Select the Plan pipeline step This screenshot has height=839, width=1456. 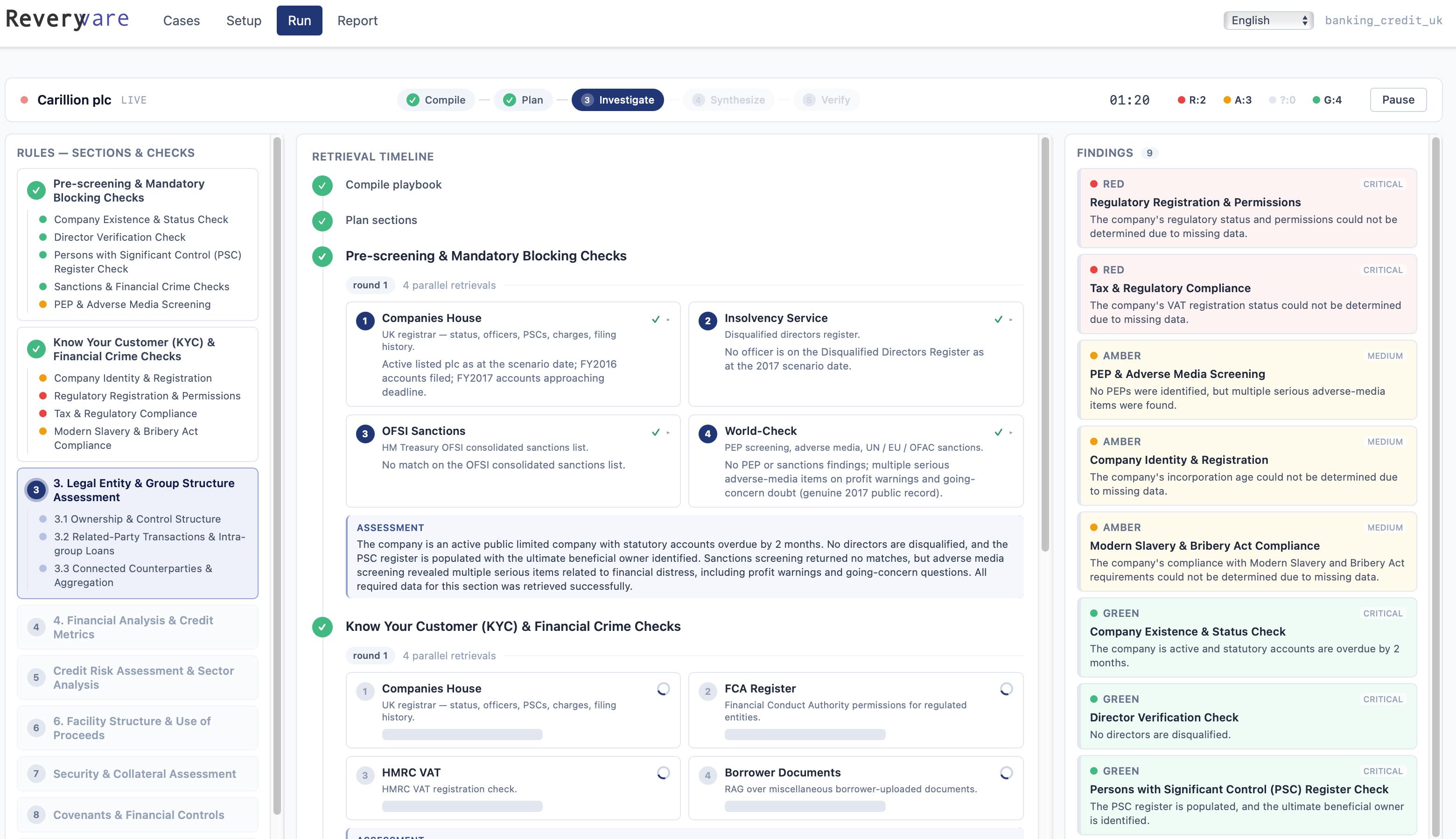click(523, 100)
